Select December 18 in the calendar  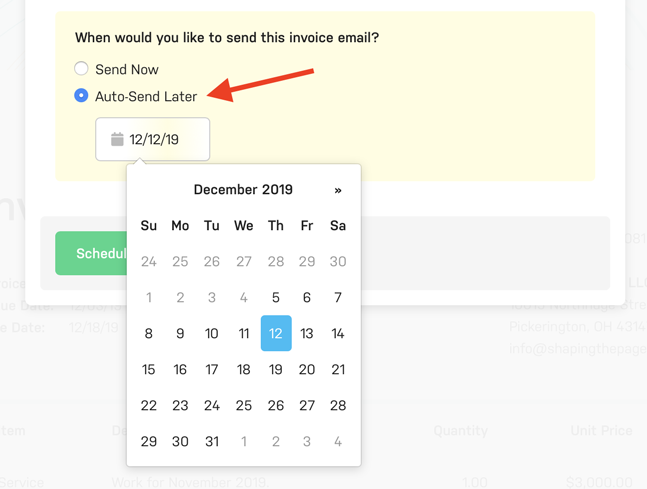tap(243, 370)
